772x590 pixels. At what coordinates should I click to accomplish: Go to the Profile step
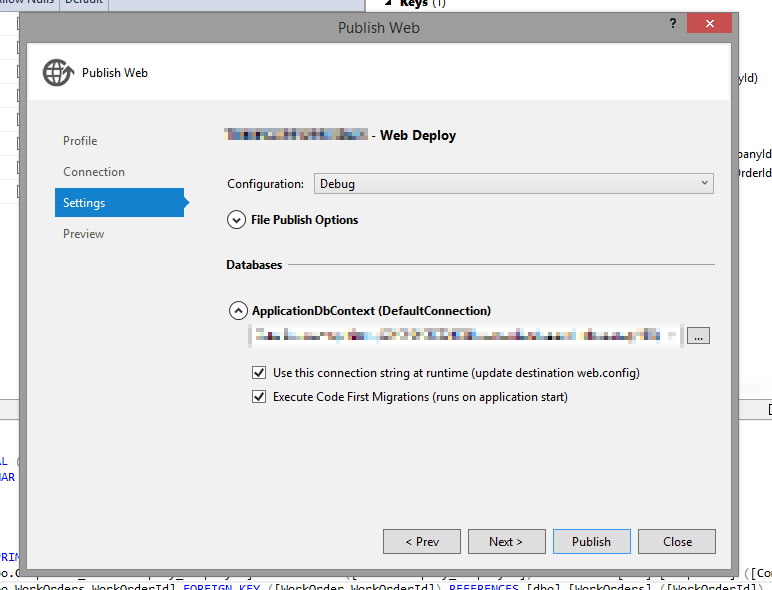80,141
